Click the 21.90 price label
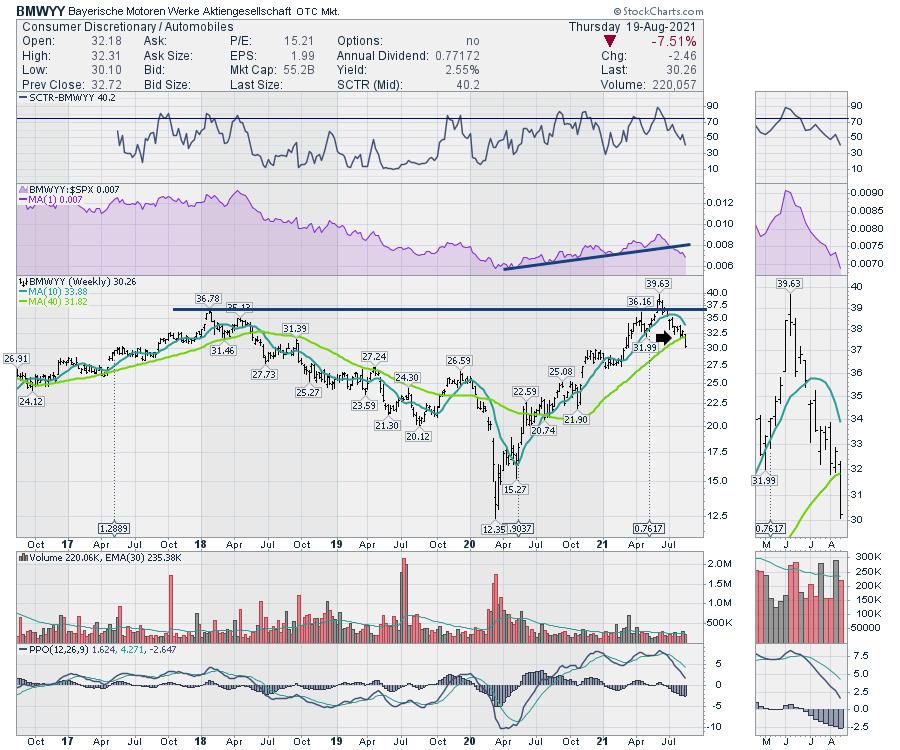 [576, 419]
